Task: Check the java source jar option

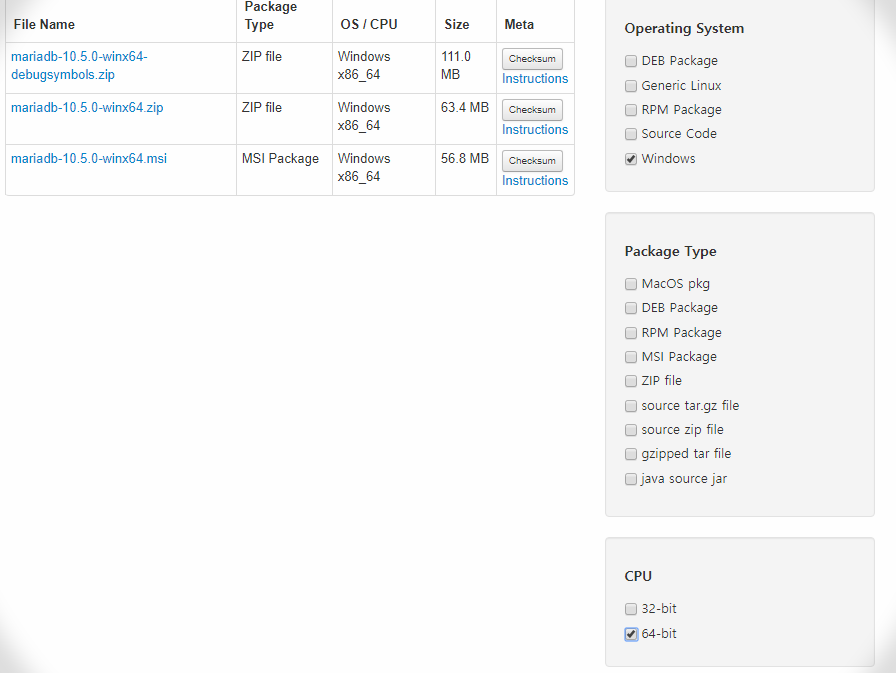Action: click(x=631, y=479)
